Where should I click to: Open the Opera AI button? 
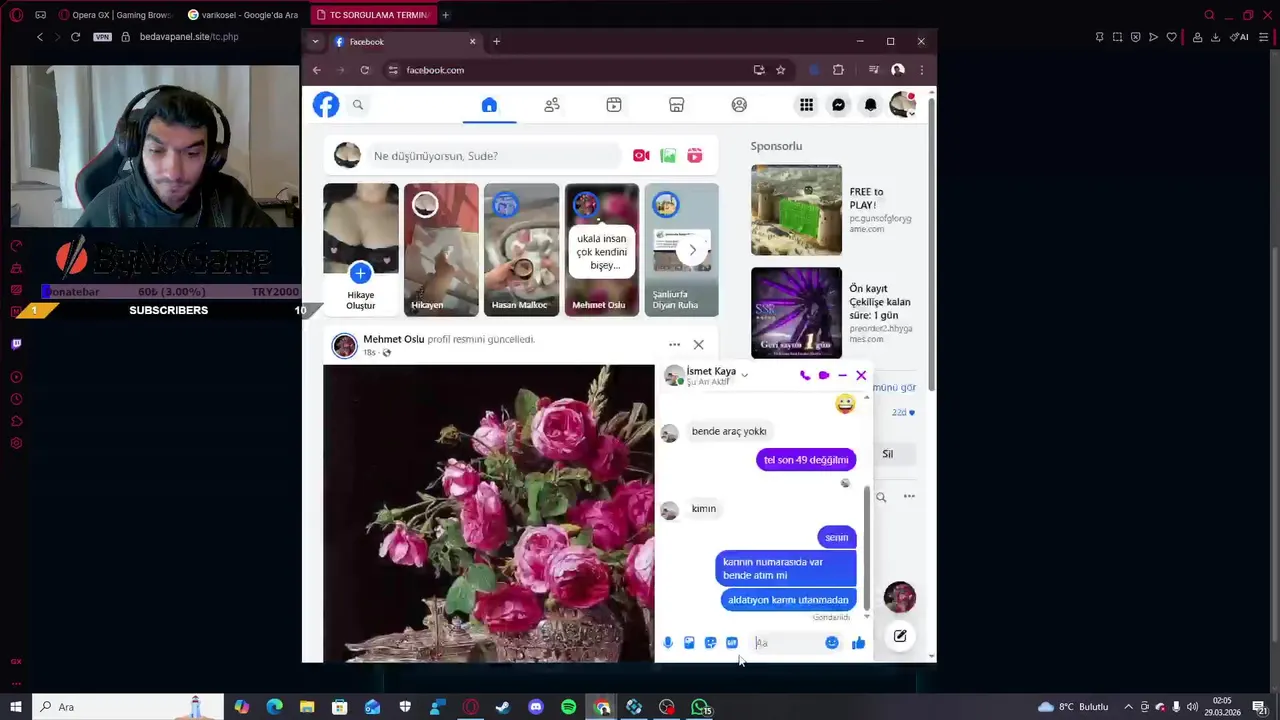[x=1239, y=37]
